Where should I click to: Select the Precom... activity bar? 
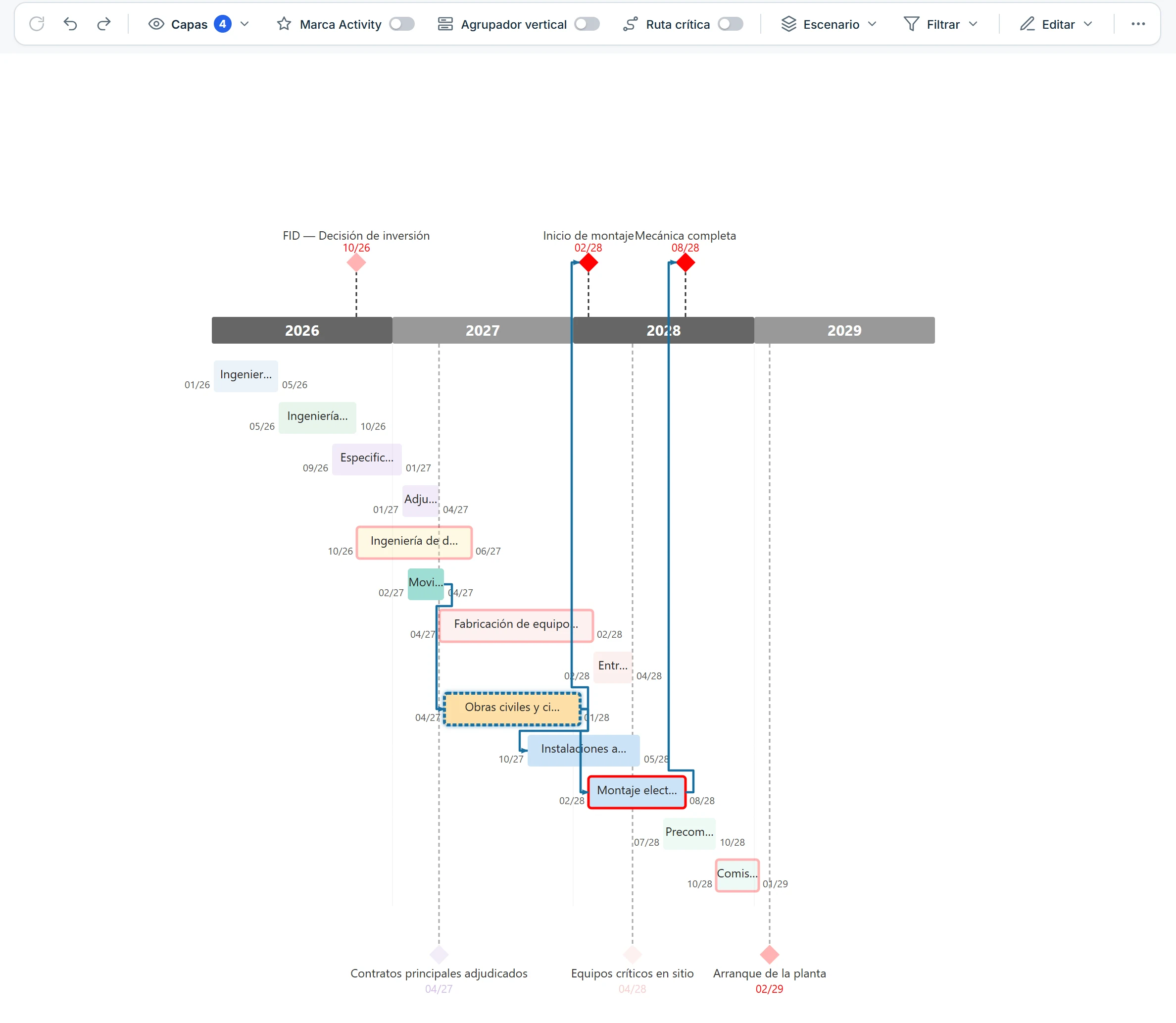click(x=689, y=833)
